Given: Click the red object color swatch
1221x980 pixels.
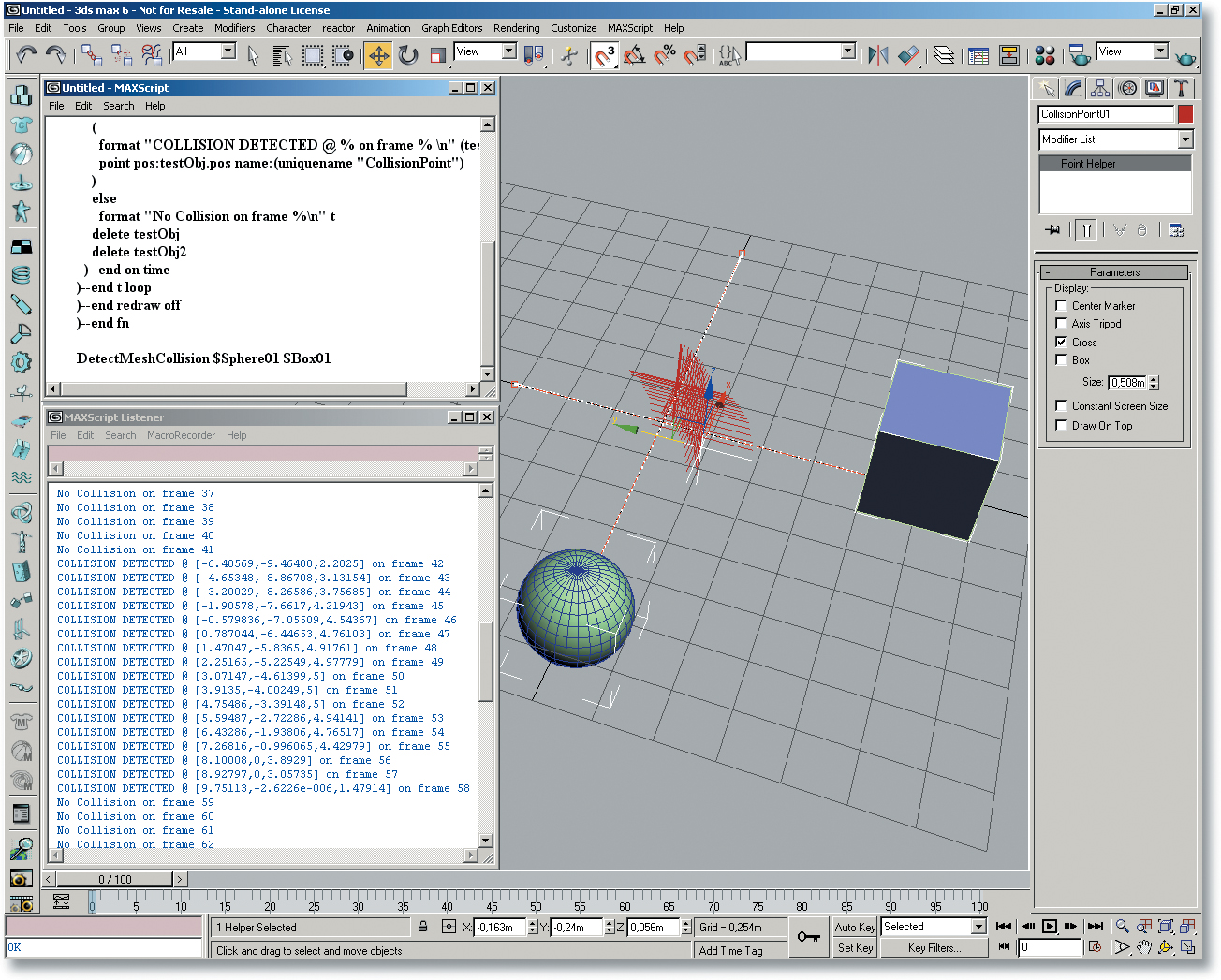Looking at the screenshot, I should coord(1185,114).
